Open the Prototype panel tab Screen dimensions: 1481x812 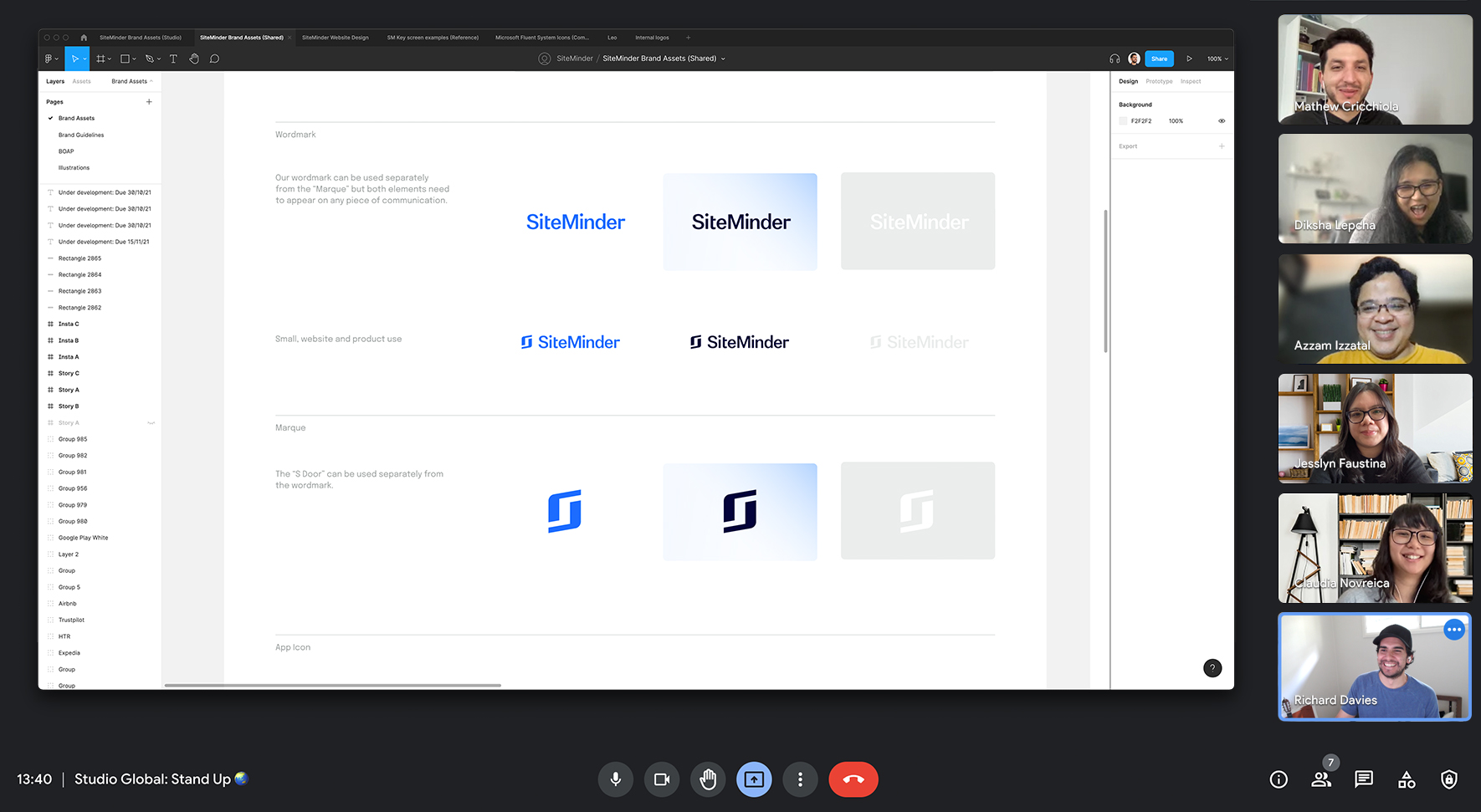(1159, 81)
